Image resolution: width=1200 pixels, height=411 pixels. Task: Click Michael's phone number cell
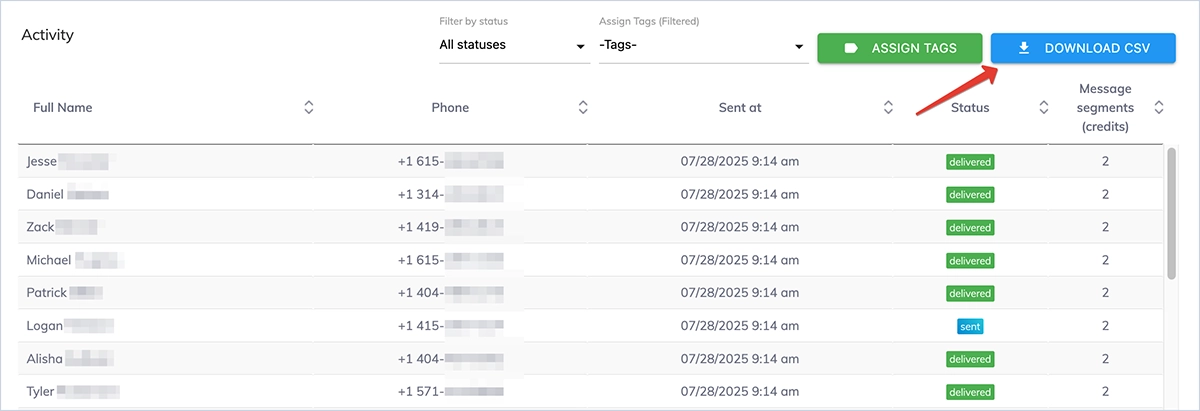pos(449,260)
